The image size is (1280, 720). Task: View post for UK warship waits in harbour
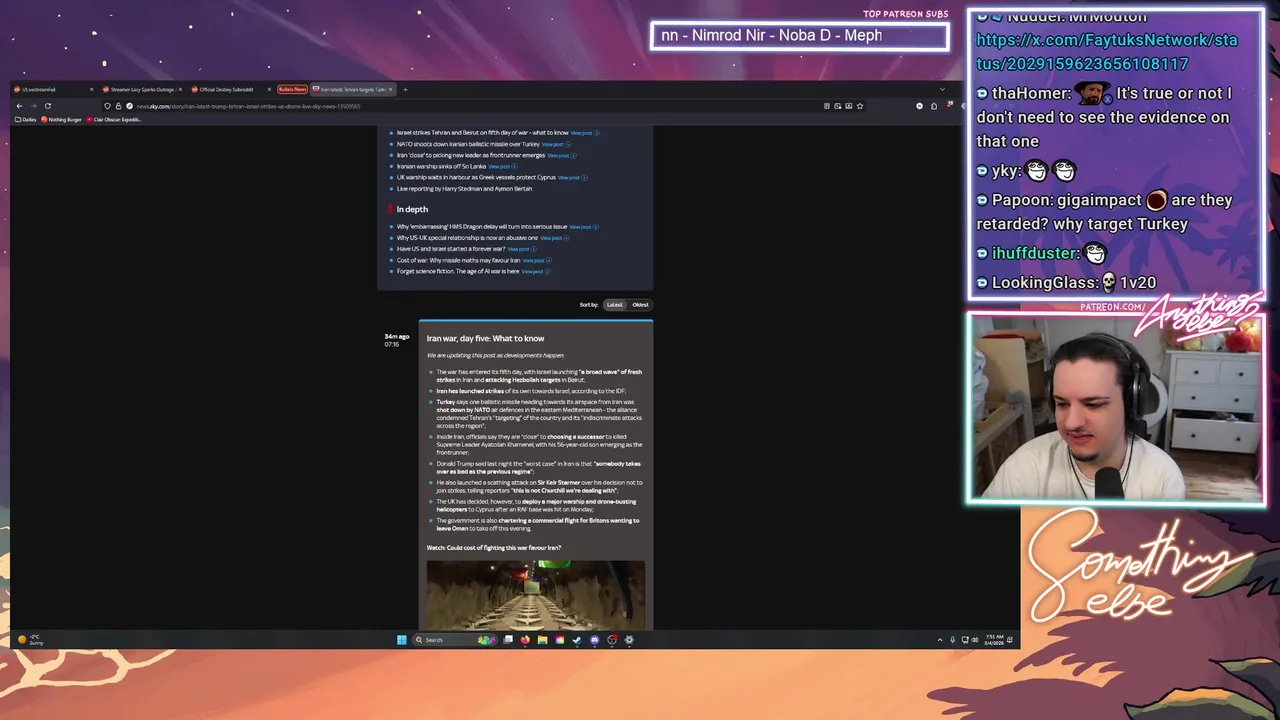[571, 177]
